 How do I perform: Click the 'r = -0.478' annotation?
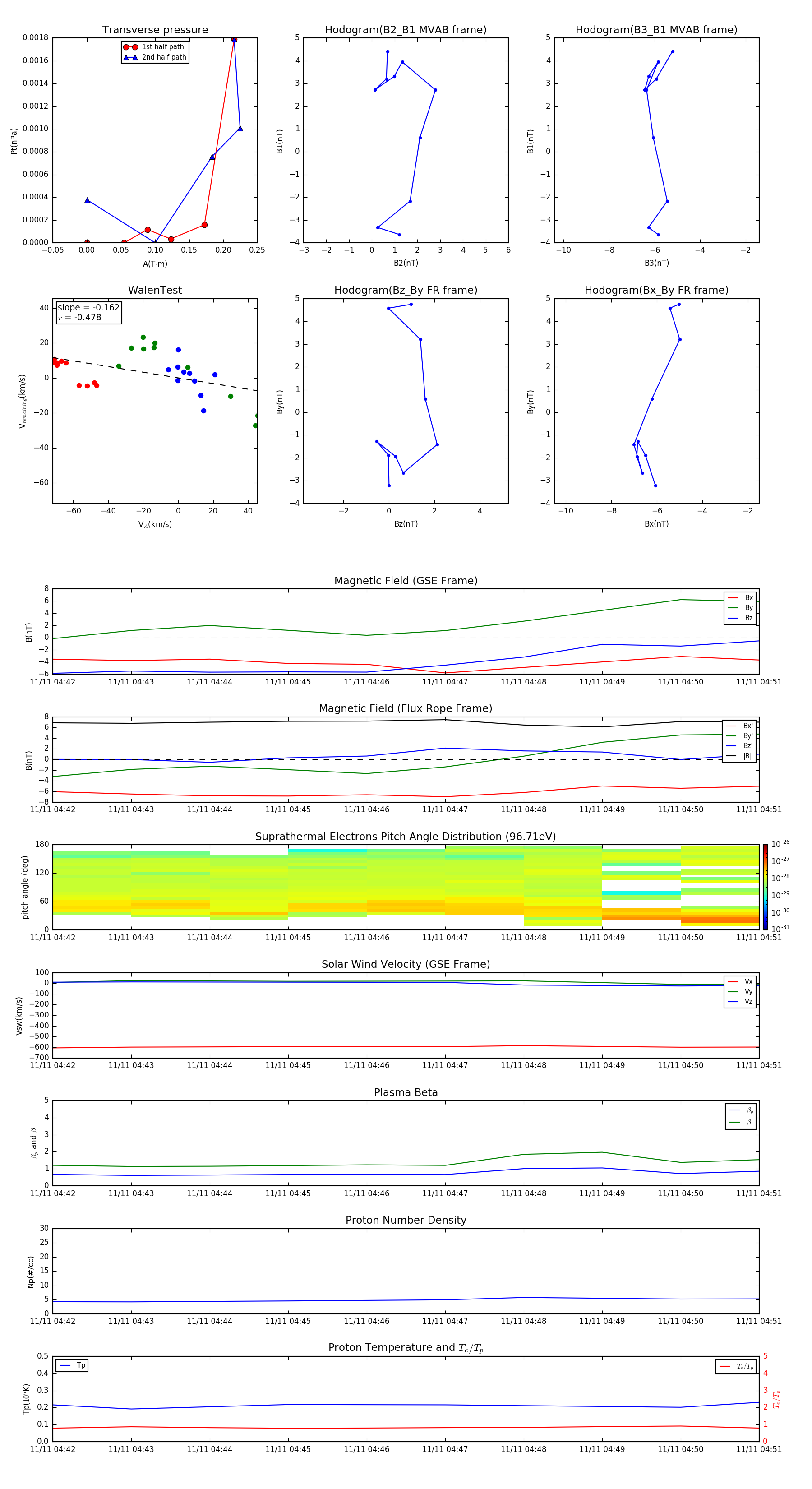[80, 317]
